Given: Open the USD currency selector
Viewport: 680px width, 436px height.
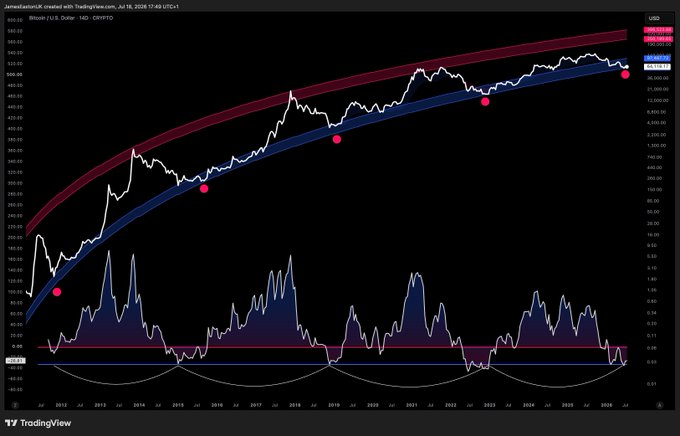Looking at the screenshot, I should [658, 18].
